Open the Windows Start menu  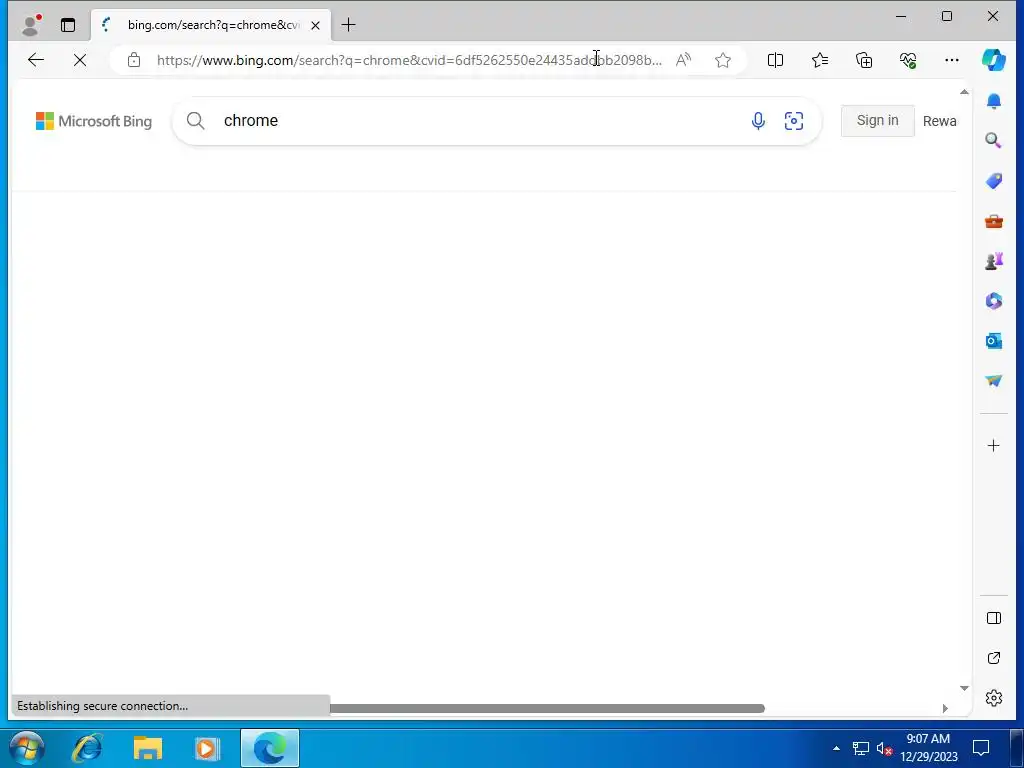pos(27,748)
